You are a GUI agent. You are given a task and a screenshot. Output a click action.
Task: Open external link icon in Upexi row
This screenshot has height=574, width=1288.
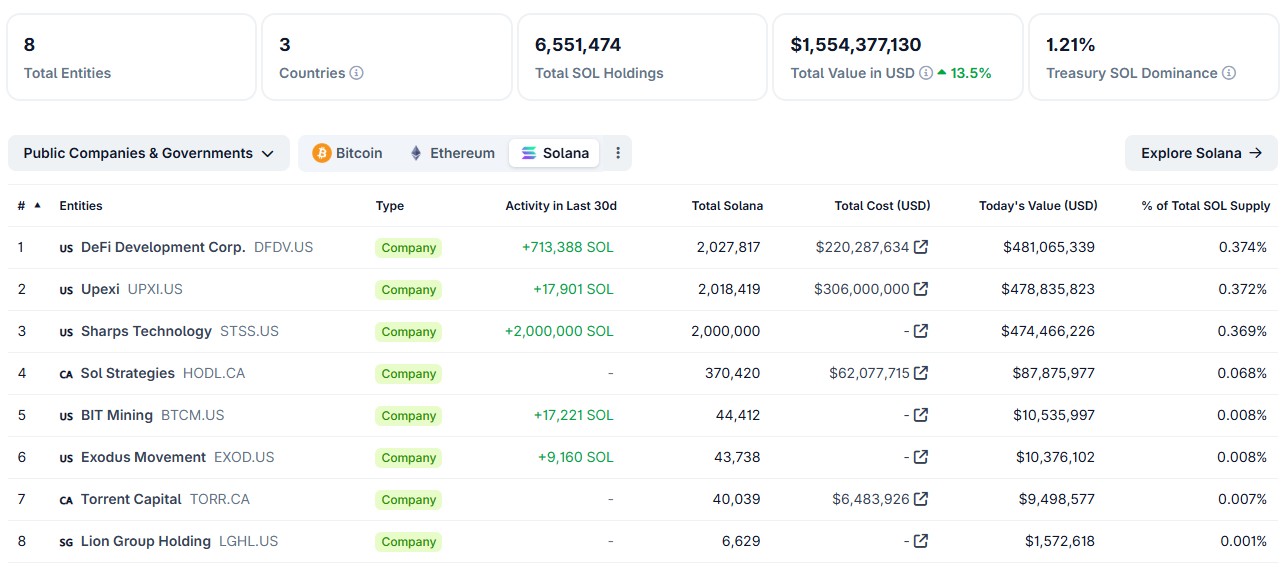click(921, 289)
